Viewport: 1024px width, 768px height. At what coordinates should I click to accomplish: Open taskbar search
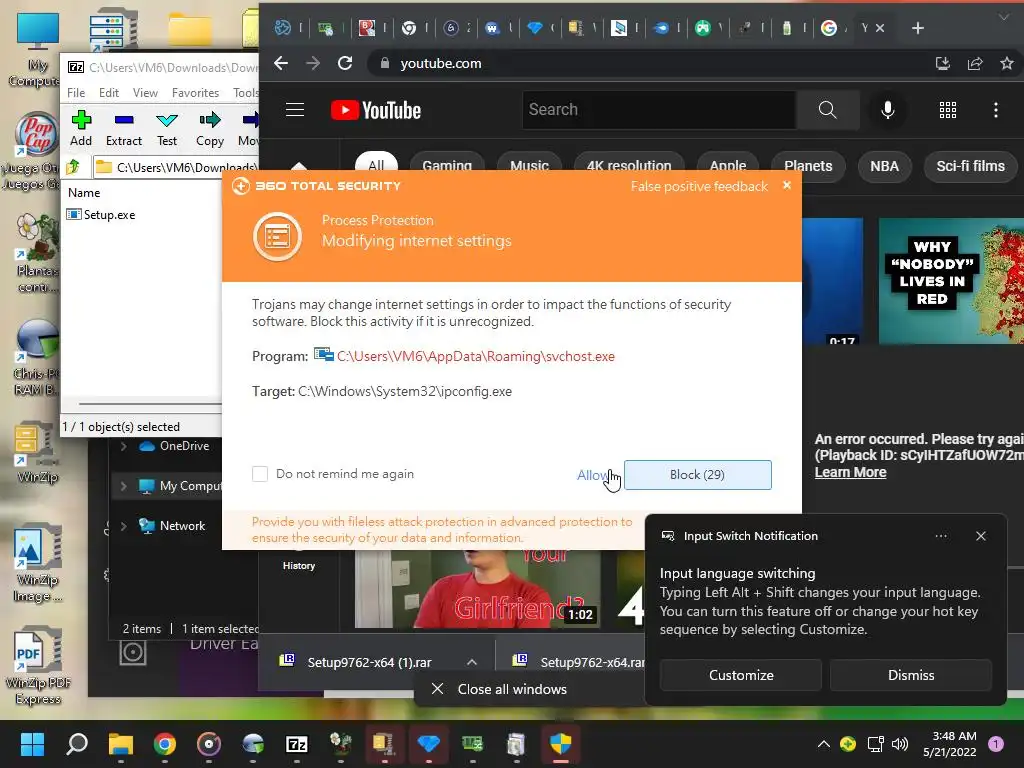[77, 744]
